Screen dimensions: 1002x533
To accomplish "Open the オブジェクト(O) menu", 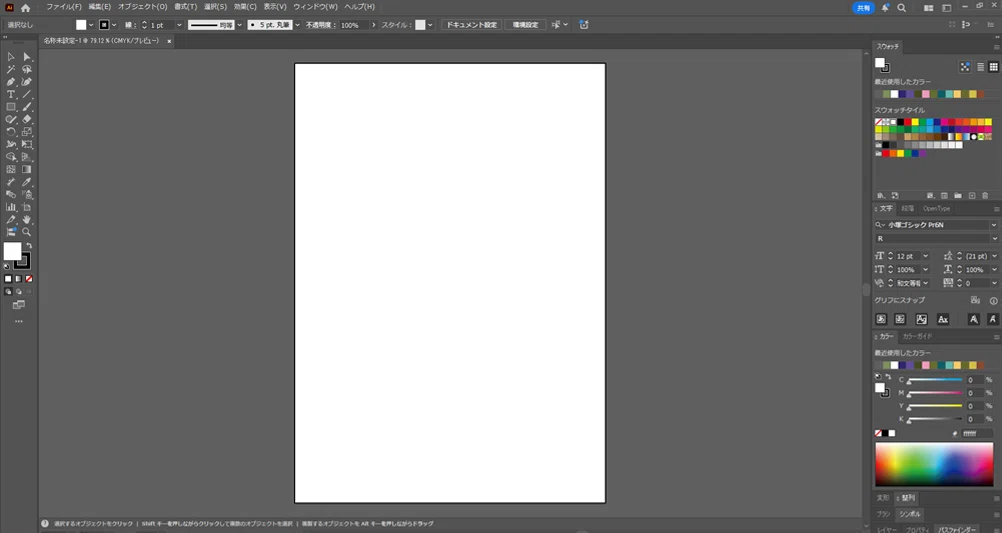I will 142,7.
